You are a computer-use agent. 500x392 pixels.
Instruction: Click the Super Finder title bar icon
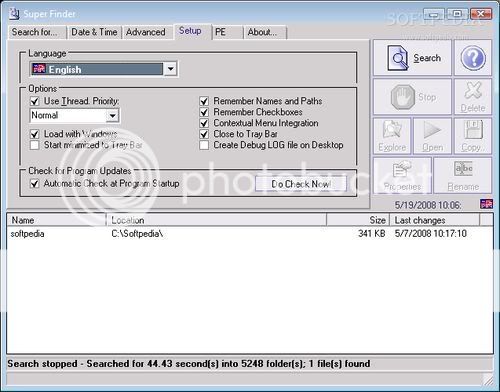click(x=14, y=14)
